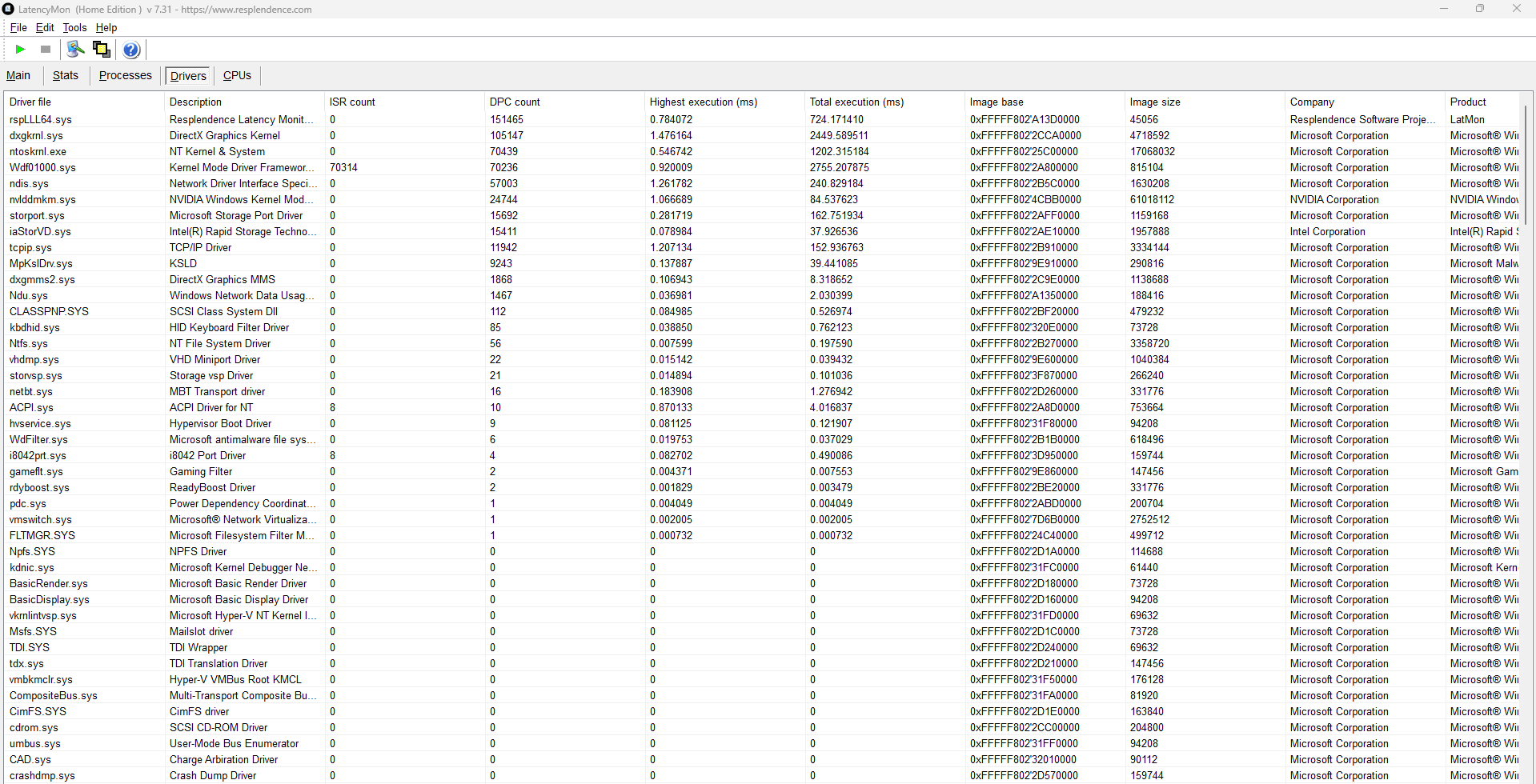Stop monitoring using the gray square icon

(x=46, y=50)
